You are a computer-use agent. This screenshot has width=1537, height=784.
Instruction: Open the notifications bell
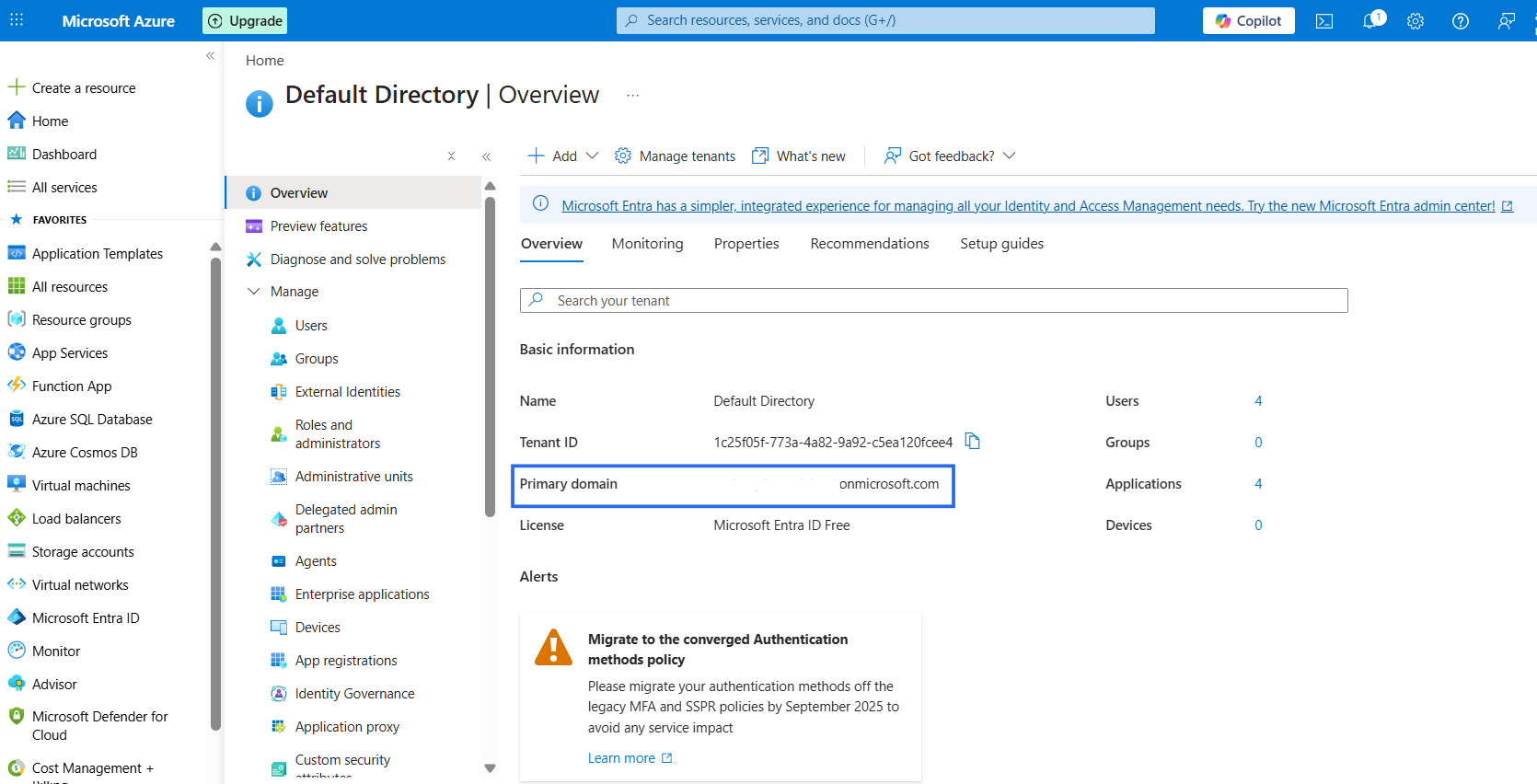pyautogui.click(x=1370, y=21)
